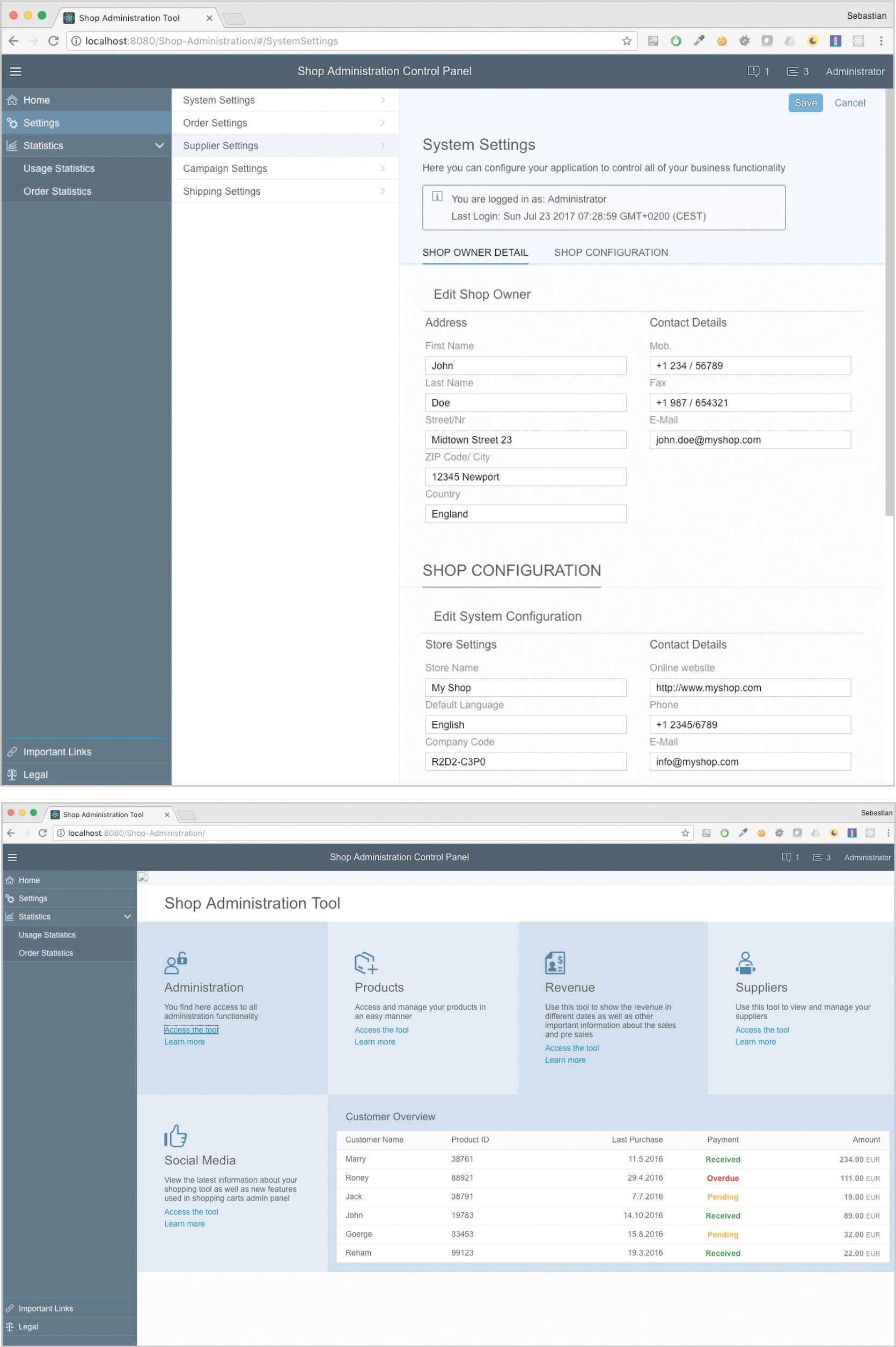This screenshot has height=1347, width=896.
Task: Click Access the tool under Revenue
Action: coord(572,1048)
